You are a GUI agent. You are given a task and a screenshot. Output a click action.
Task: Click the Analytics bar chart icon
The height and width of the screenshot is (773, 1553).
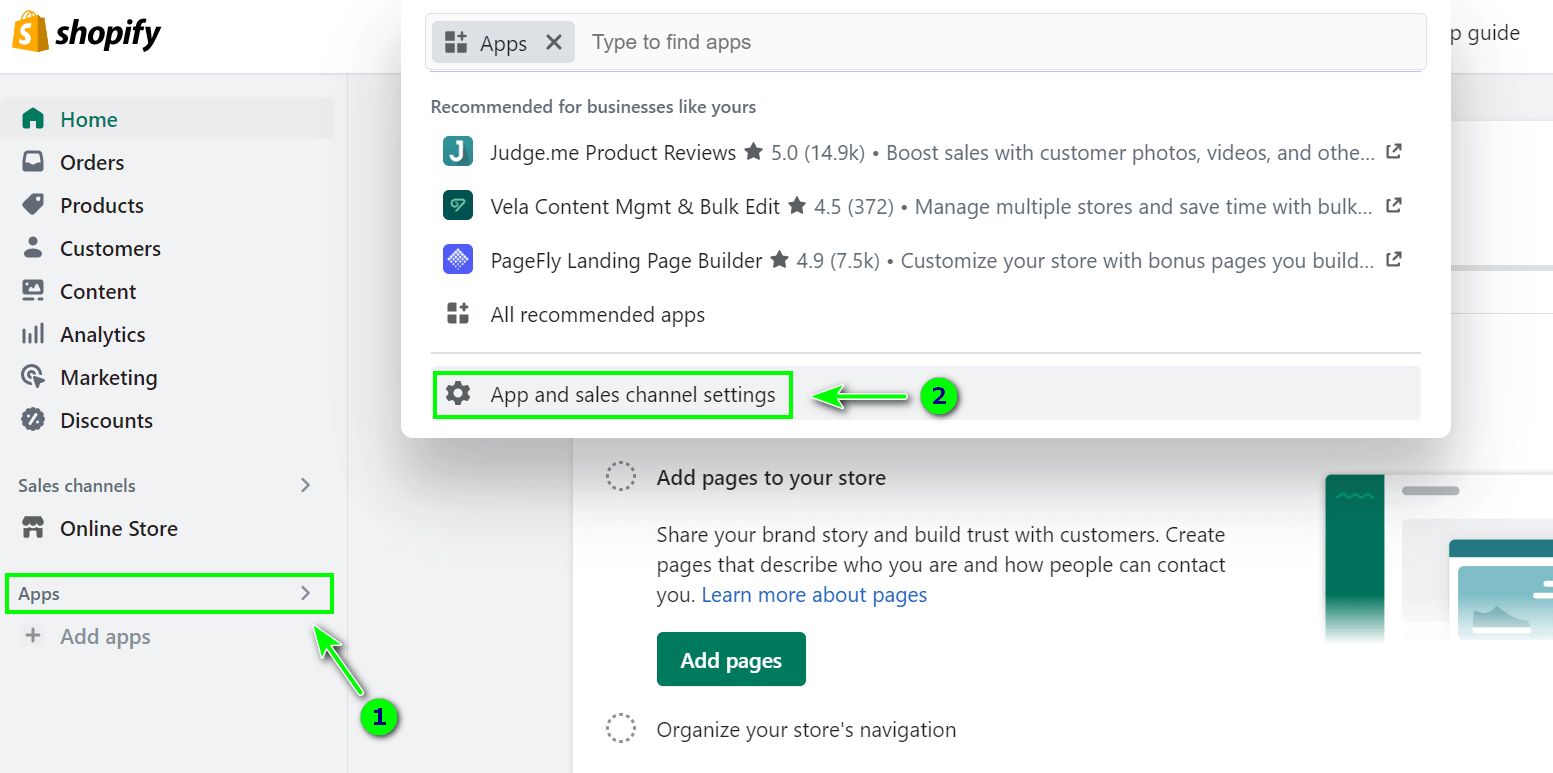[33, 334]
